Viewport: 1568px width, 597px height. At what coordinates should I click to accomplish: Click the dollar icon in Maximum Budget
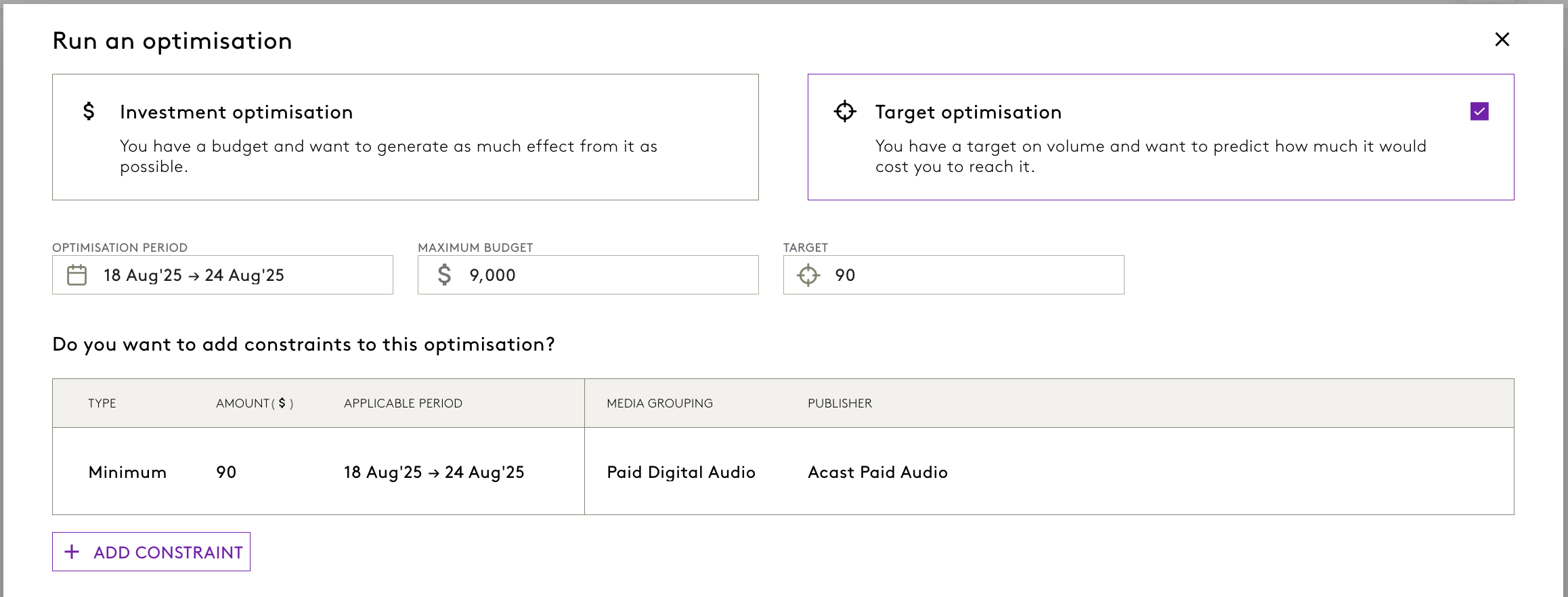444,275
